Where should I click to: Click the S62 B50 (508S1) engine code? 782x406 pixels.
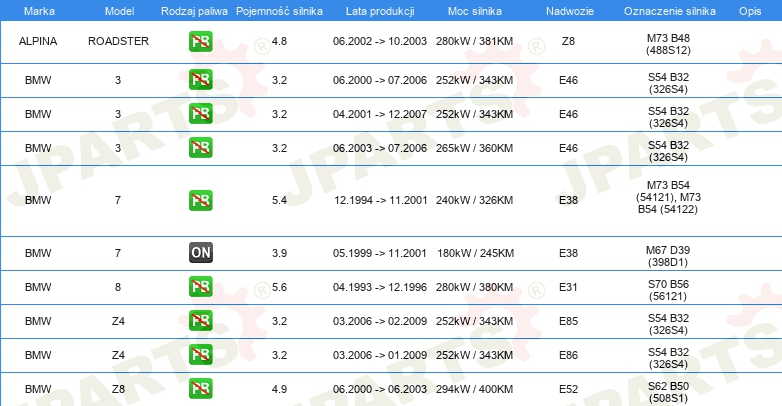pyautogui.click(x=668, y=392)
